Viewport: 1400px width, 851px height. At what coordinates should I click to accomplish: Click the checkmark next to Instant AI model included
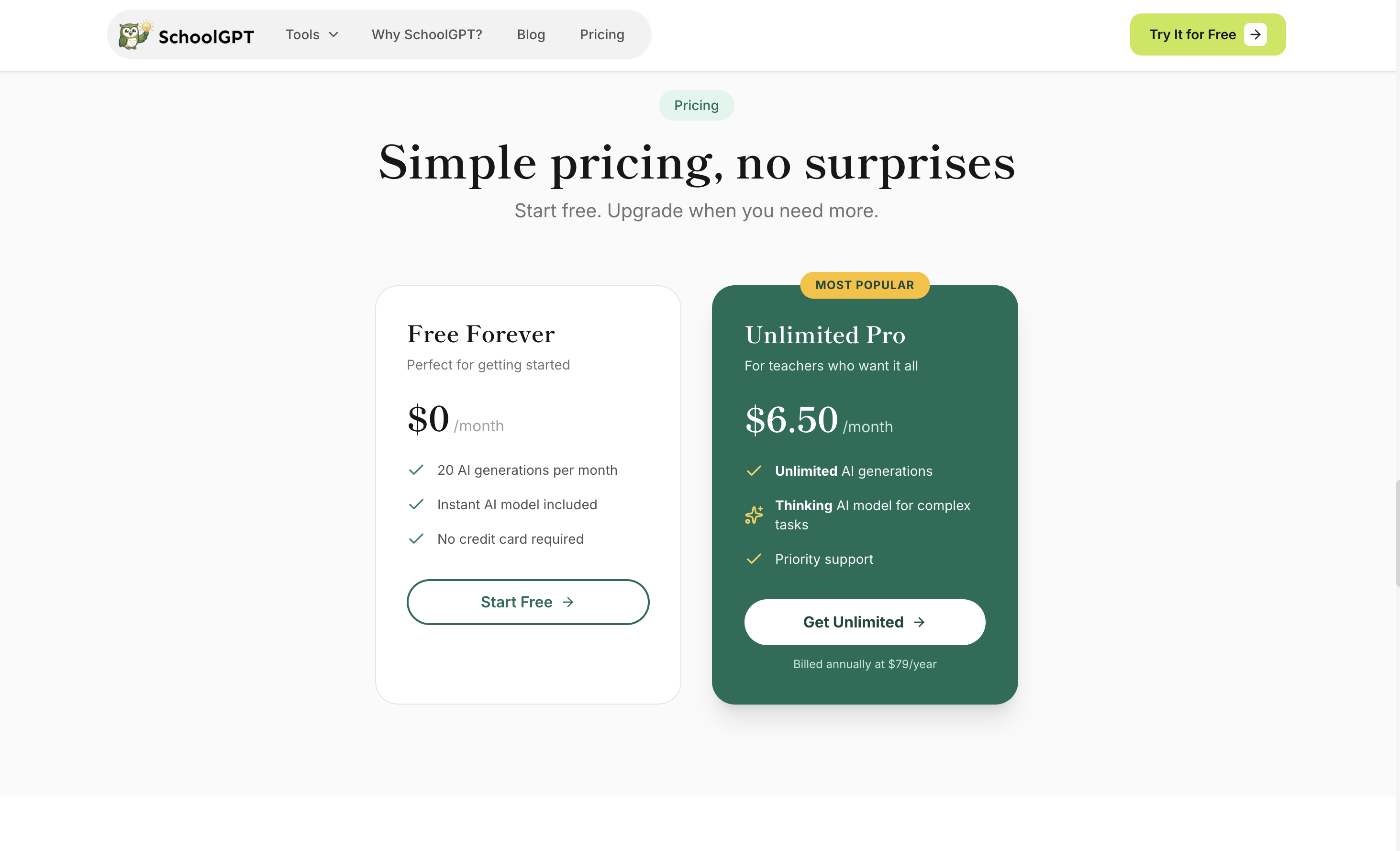click(x=416, y=504)
